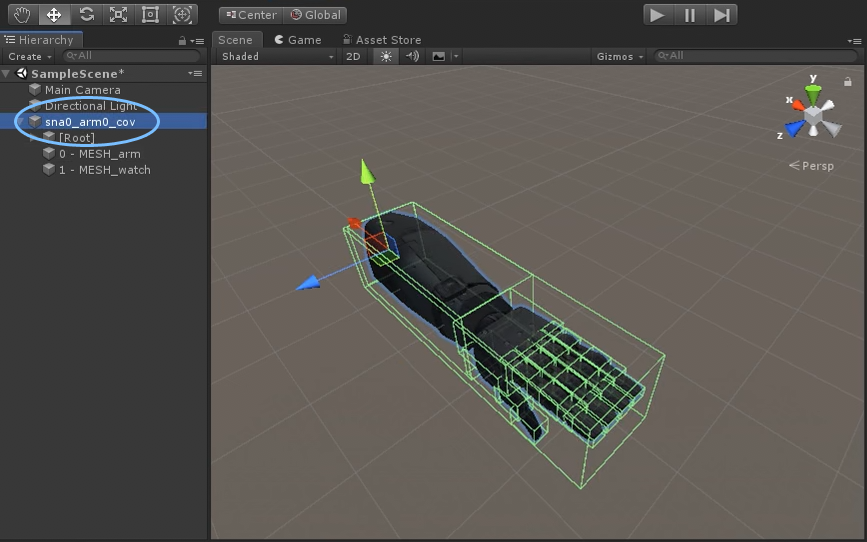
Task: Collapse the SampleScene tree
Action: pos(6,74)
